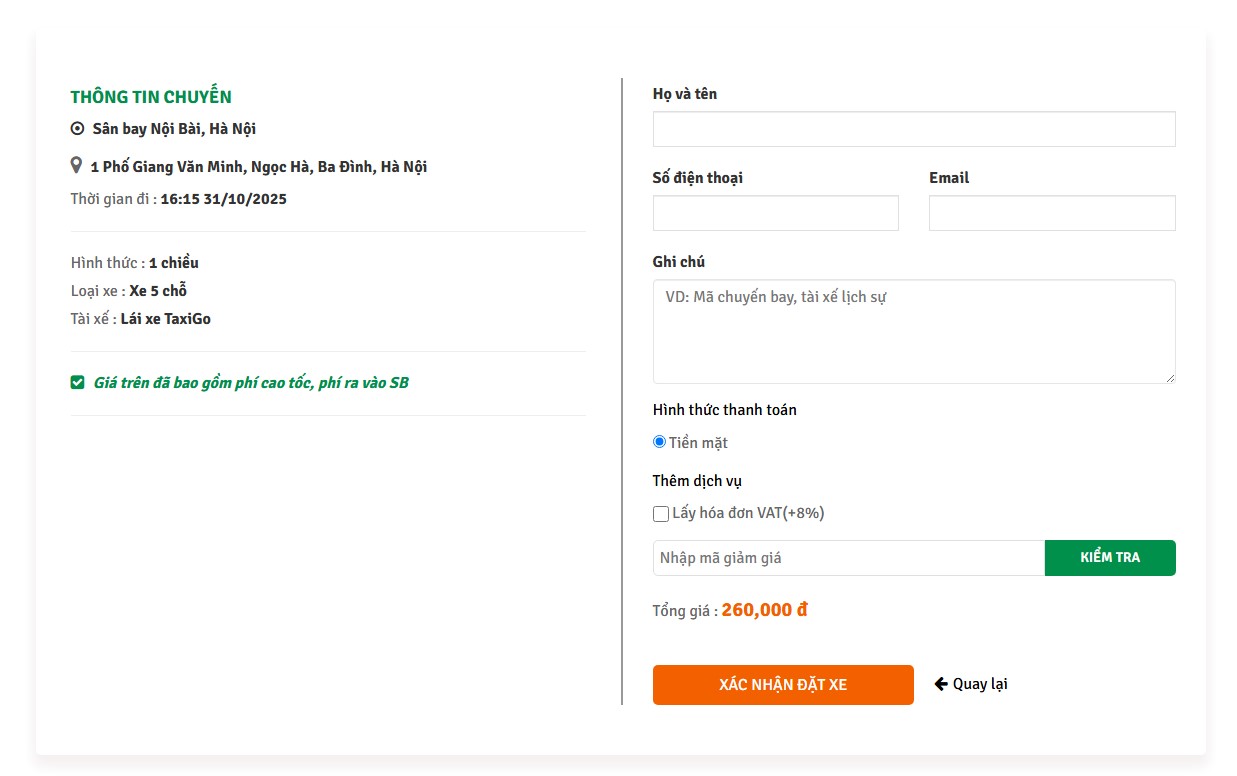This screenshot has height=776, width=1237.
Task: Click the back arrow icon beside Quay lại
Action: coord(941,684)
